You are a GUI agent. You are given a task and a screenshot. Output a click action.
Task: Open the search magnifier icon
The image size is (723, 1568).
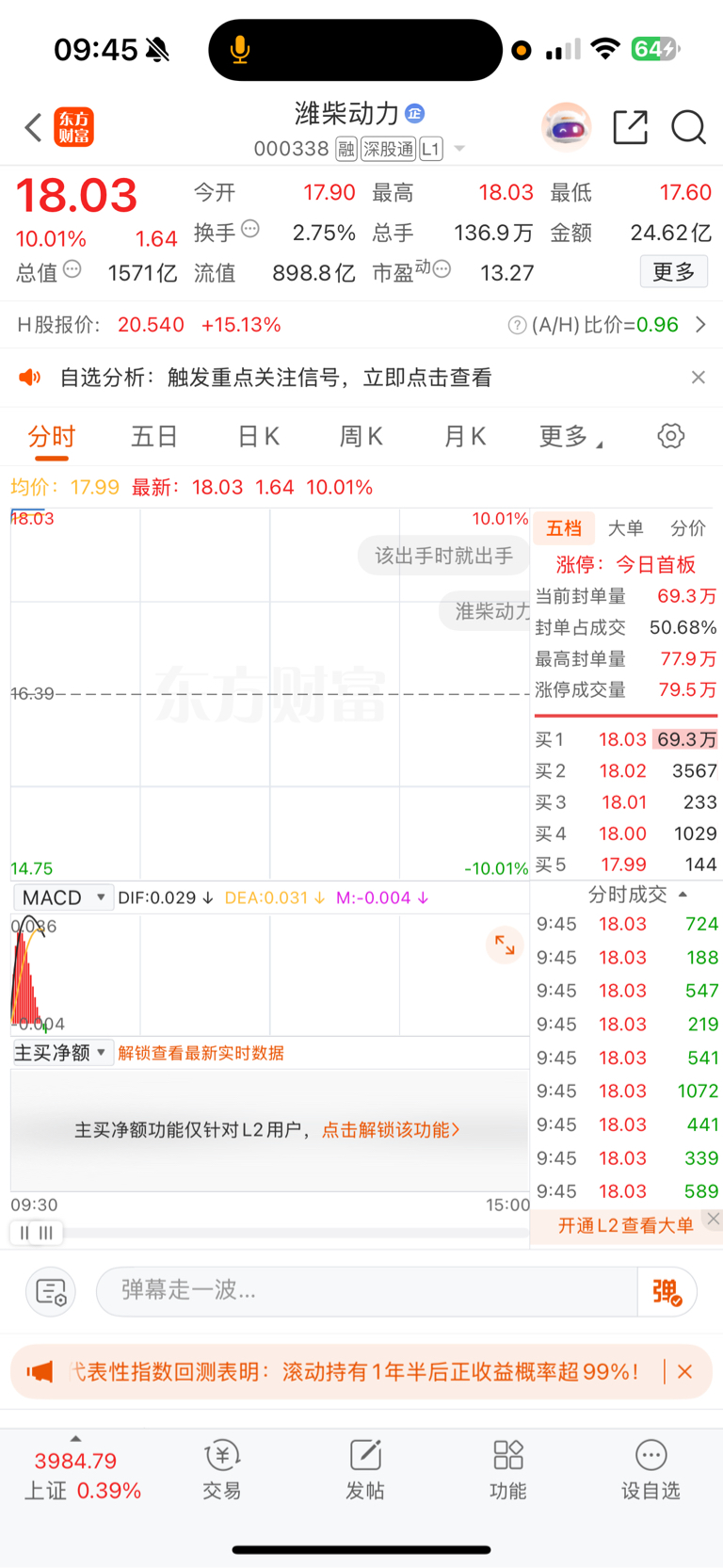(688, 127)
